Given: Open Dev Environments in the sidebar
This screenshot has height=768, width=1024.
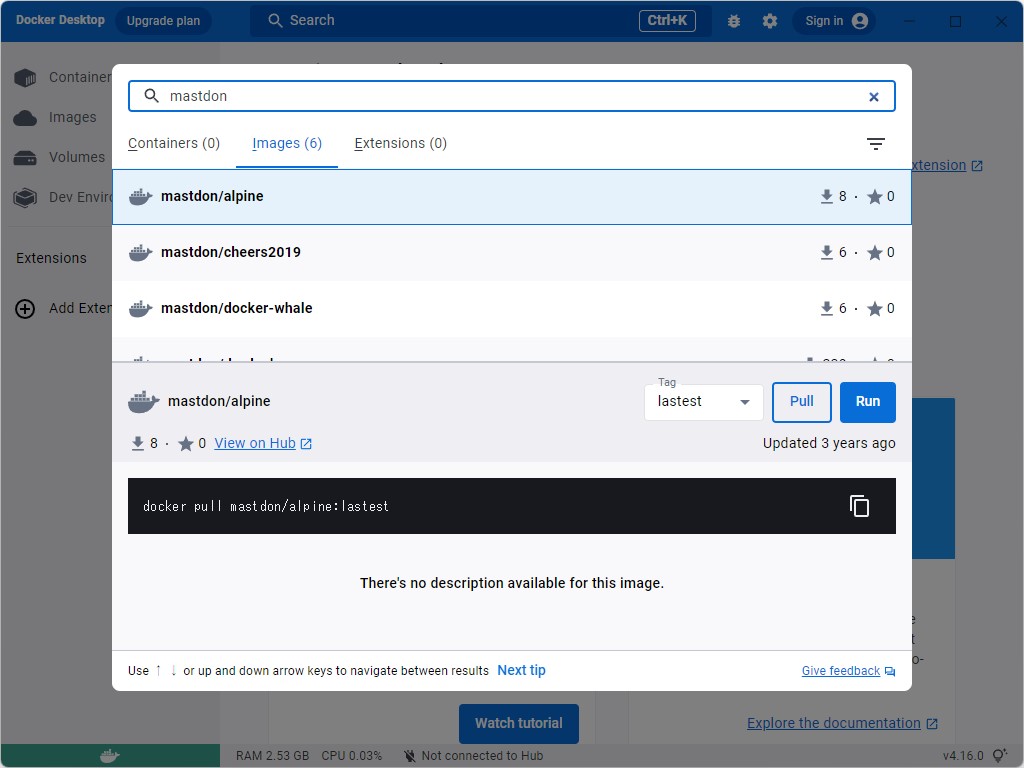Looking at the screenshot, I should (64, 197).
